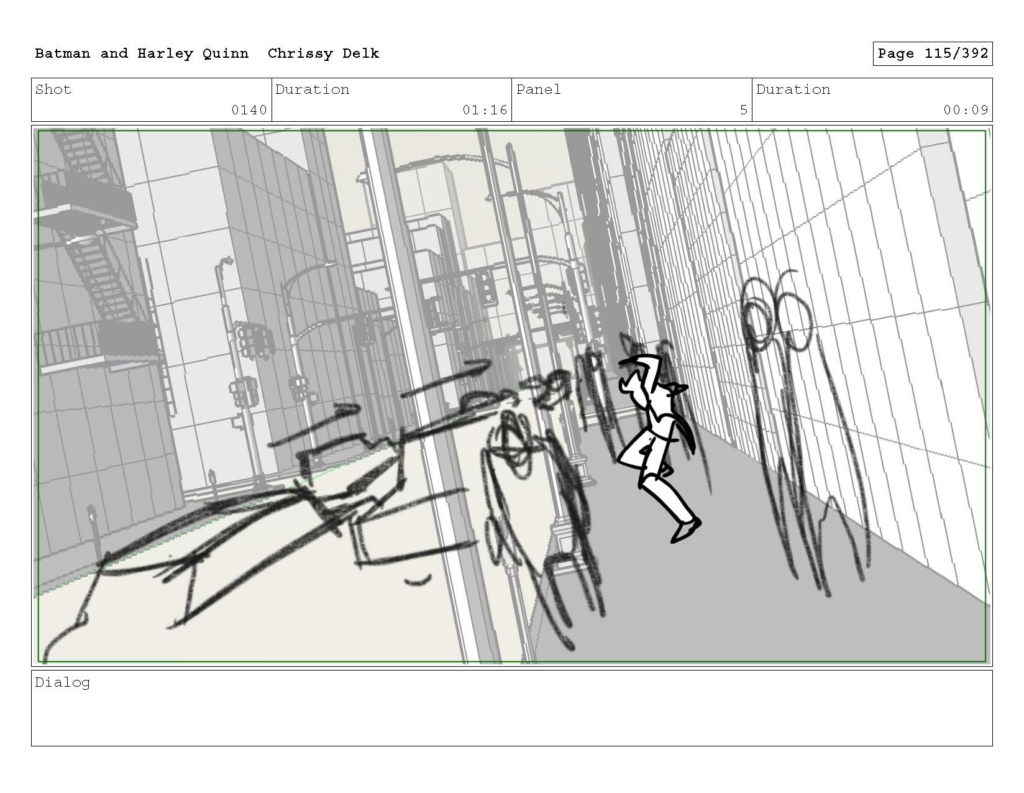Viewport: 1024px width, 793px height.
Task: Select the panel number "5"
Action: click(743, 110)
